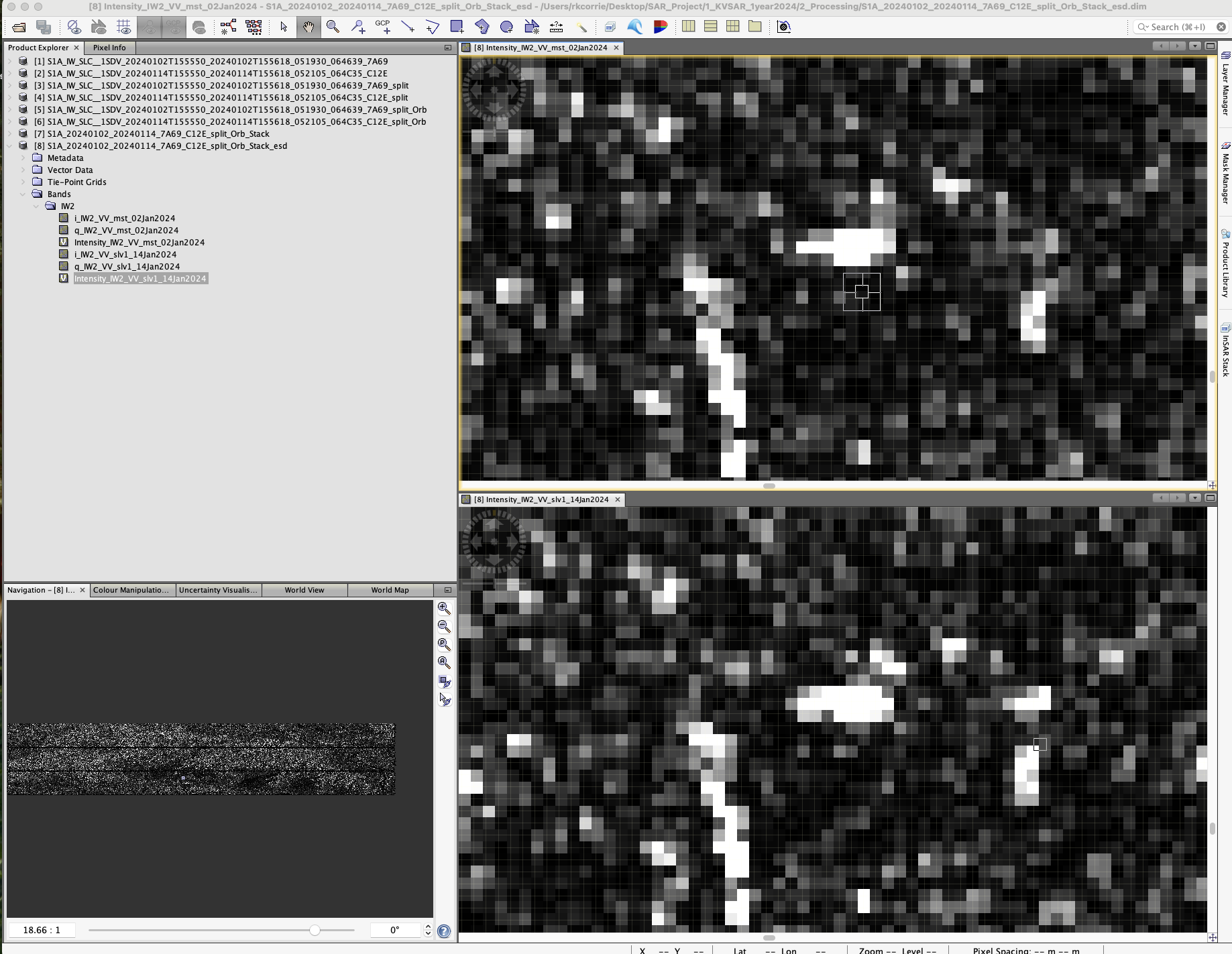Switch to the Colour Manipulation tab
The width and height of the screenshot is (1232, 954).
[131, 590]
